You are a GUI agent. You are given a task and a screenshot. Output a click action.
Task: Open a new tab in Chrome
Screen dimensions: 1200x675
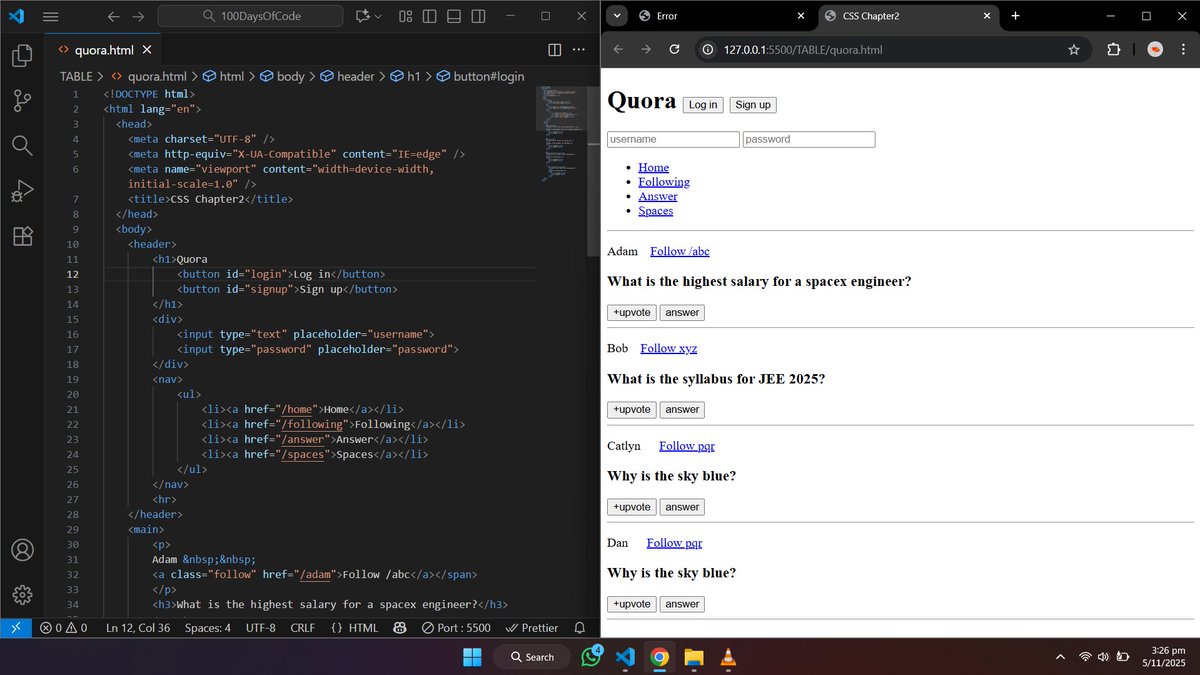1015,15
